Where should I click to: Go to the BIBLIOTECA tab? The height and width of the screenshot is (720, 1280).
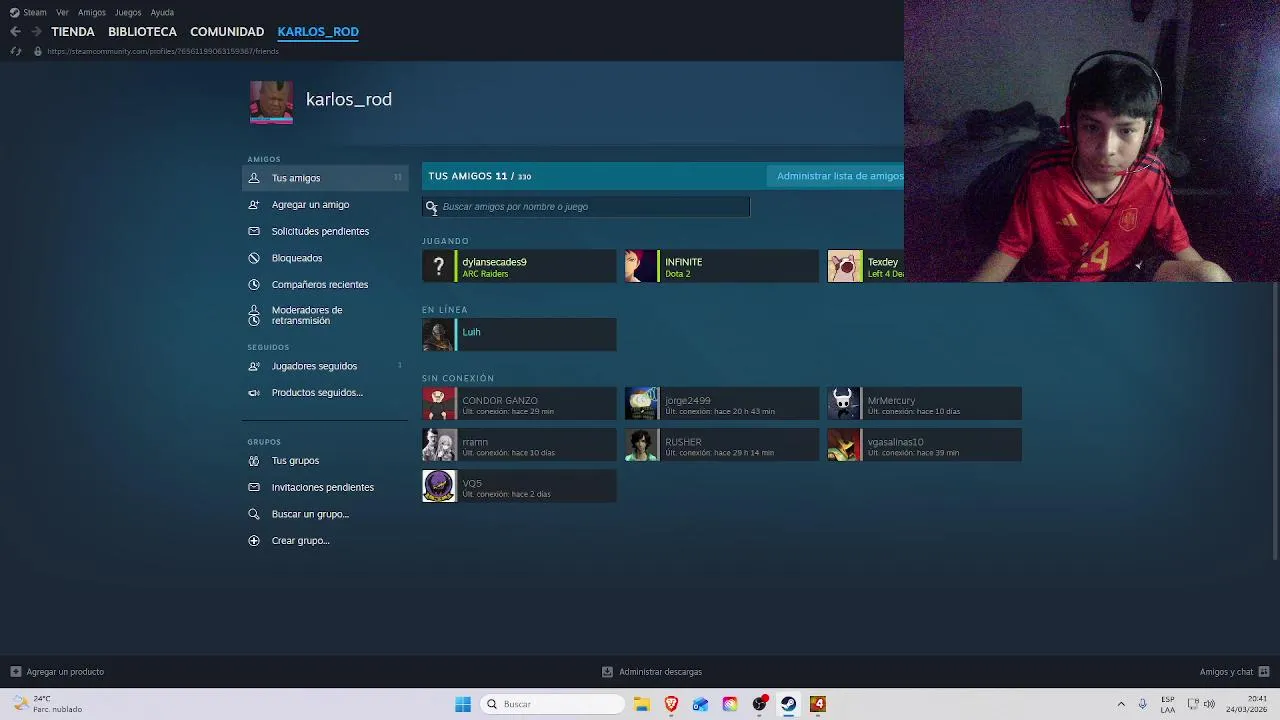(142, 31)
